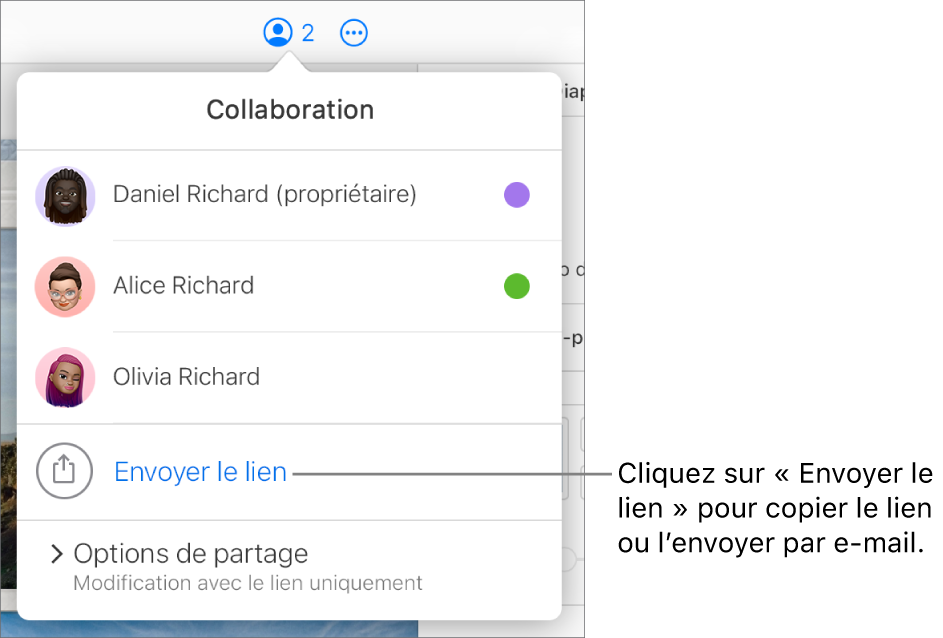Select Olivia Richard's participant row
943x638 pixels.
point(290,378)
